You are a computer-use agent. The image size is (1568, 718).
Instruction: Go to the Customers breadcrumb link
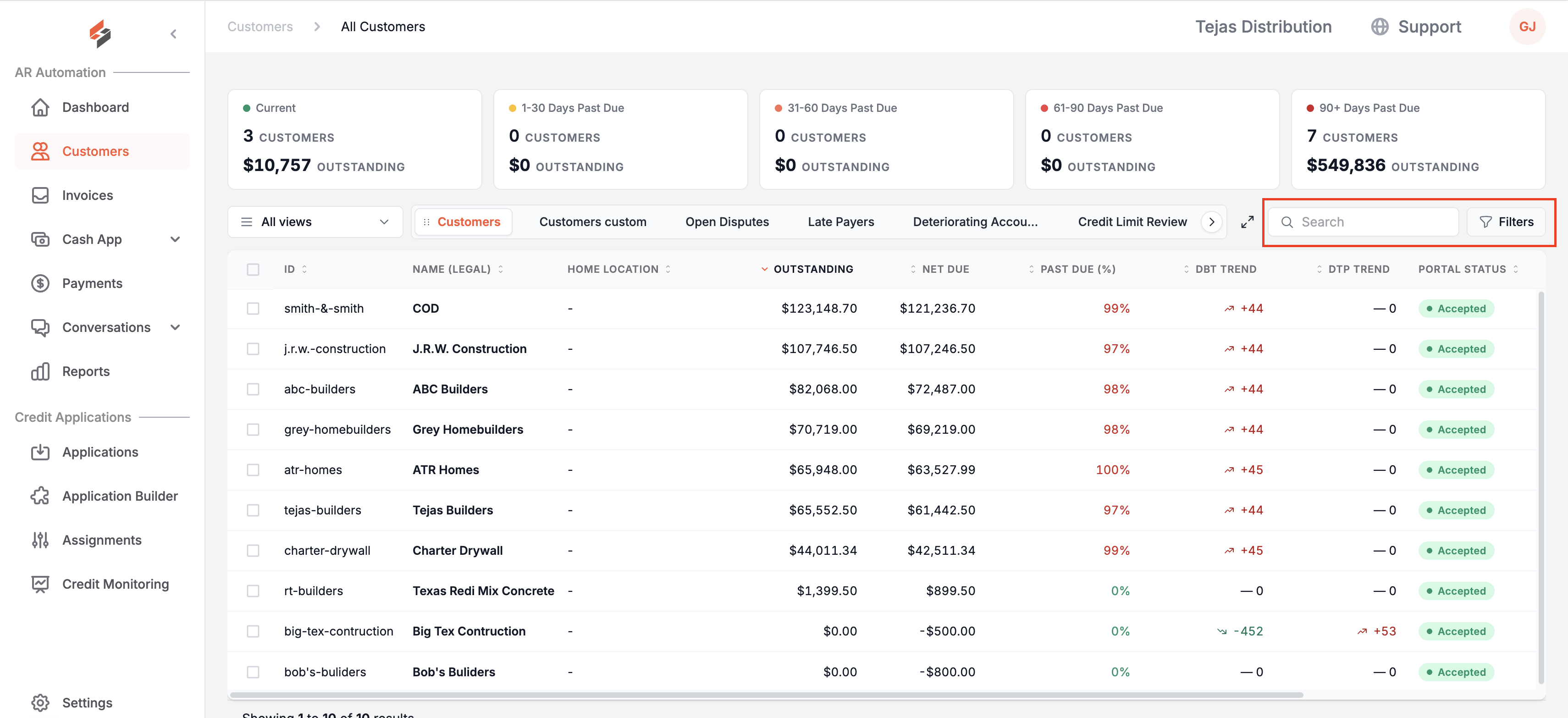[x=260, y=27]
